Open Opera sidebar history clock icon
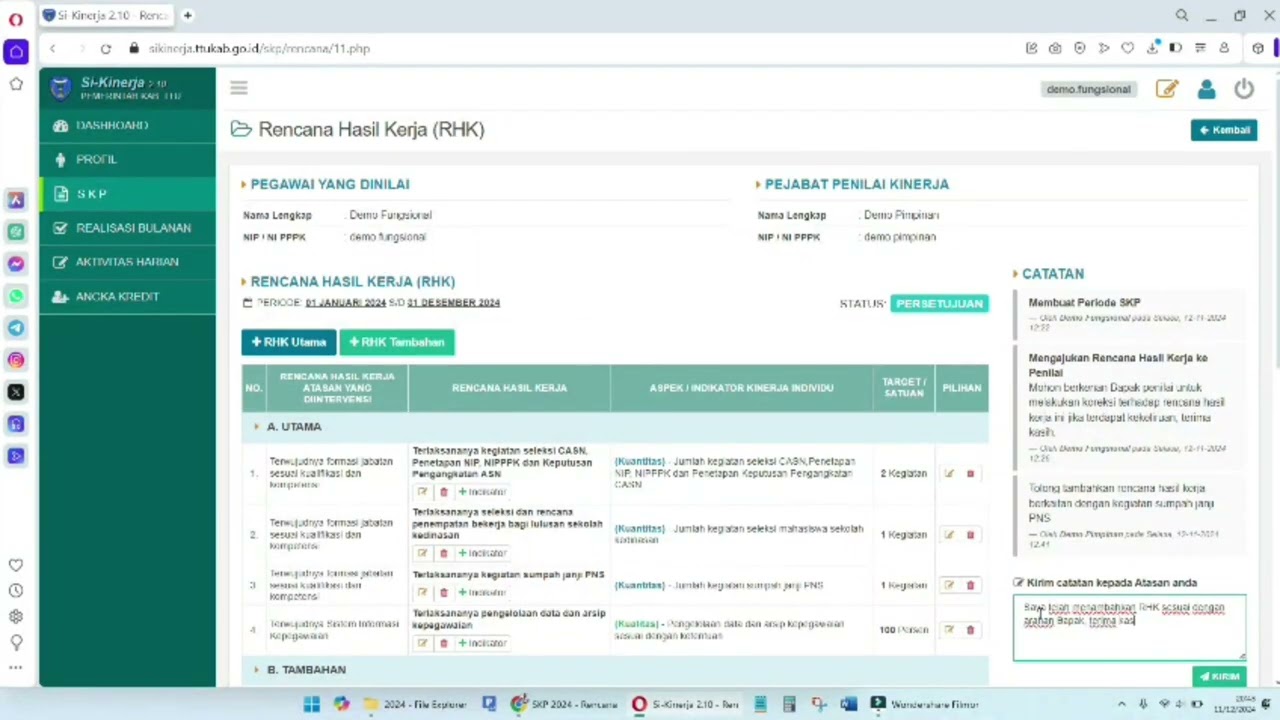The width and height of the screenshot is (1280, 720). [16, 591]
